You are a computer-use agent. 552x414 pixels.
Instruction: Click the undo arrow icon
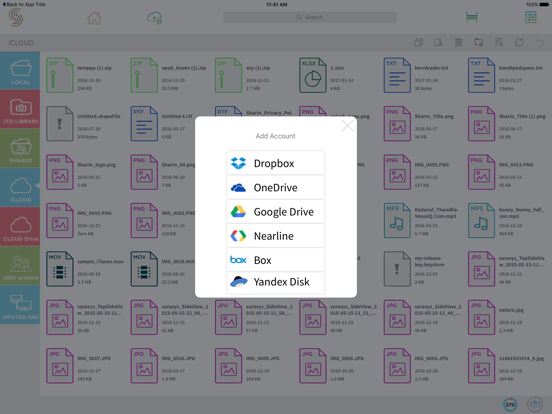tap(539, 43)
